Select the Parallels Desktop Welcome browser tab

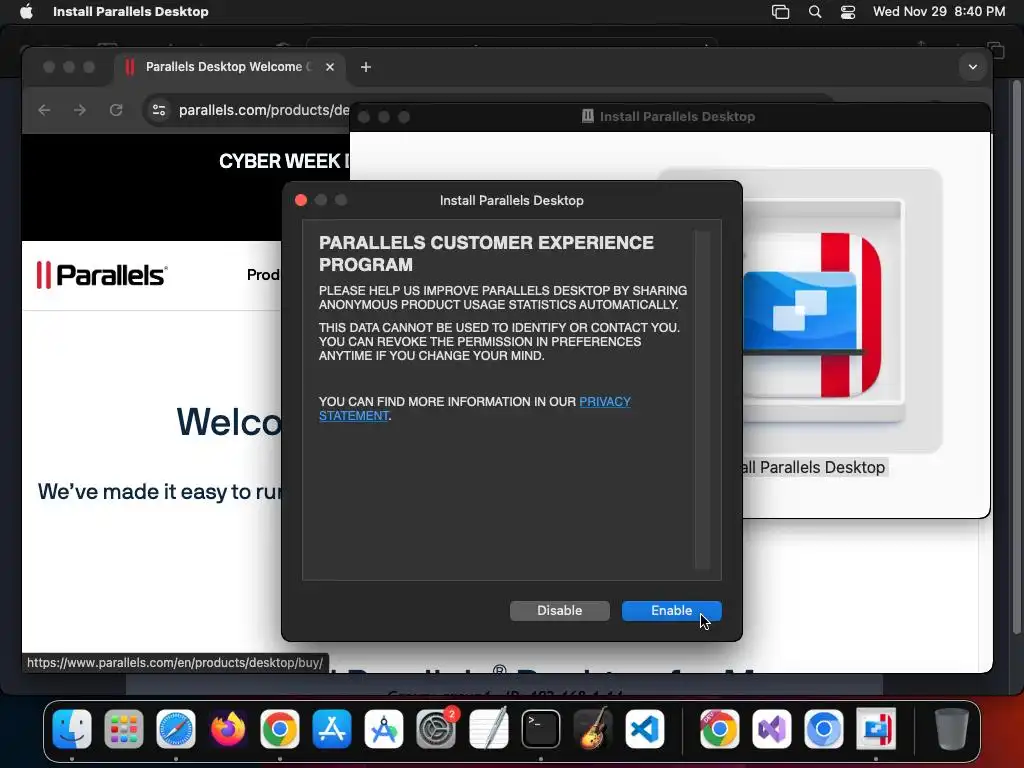click(x=229, y=67)
